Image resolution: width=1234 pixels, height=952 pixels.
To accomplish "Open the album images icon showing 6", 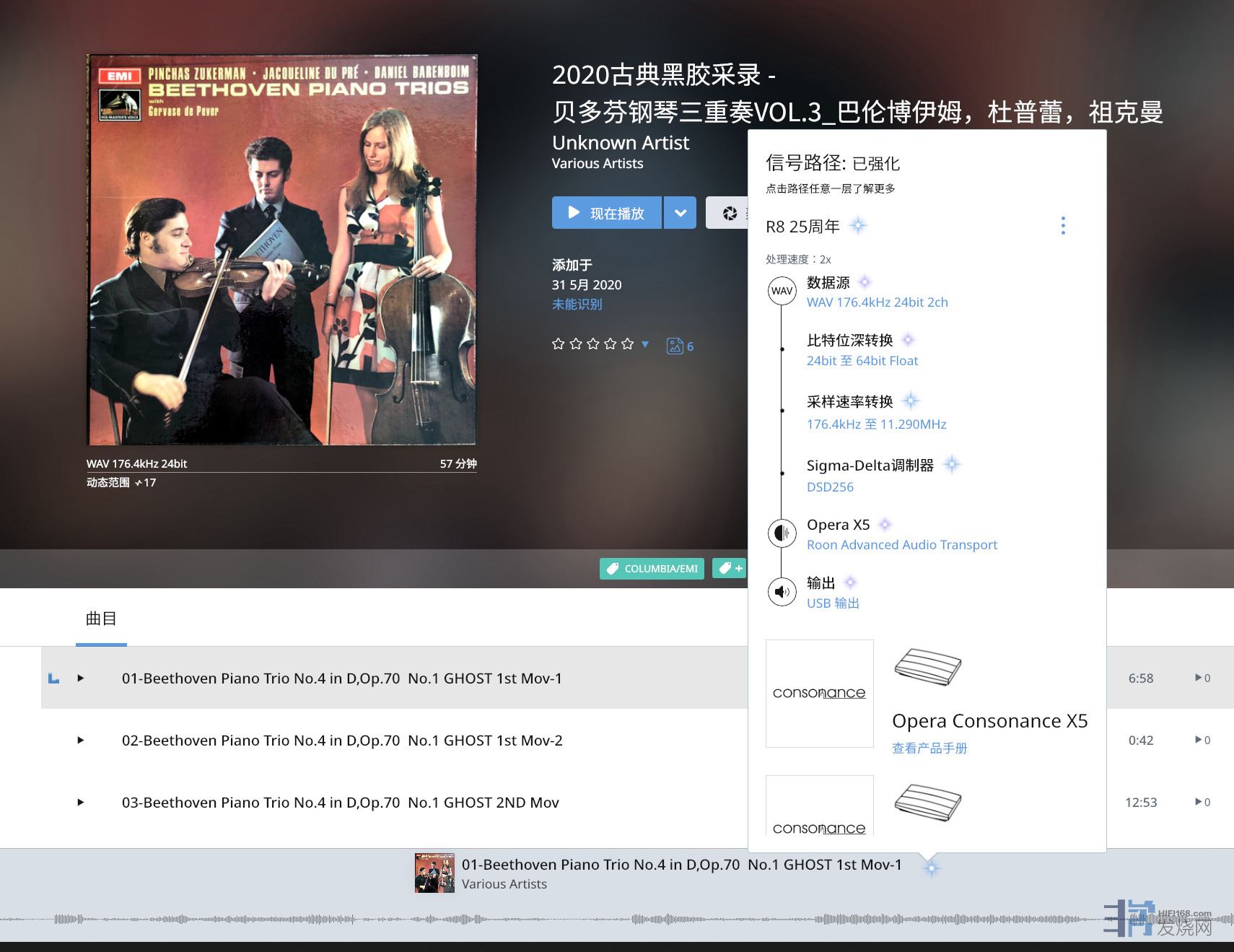I will [x=680, y=346].
